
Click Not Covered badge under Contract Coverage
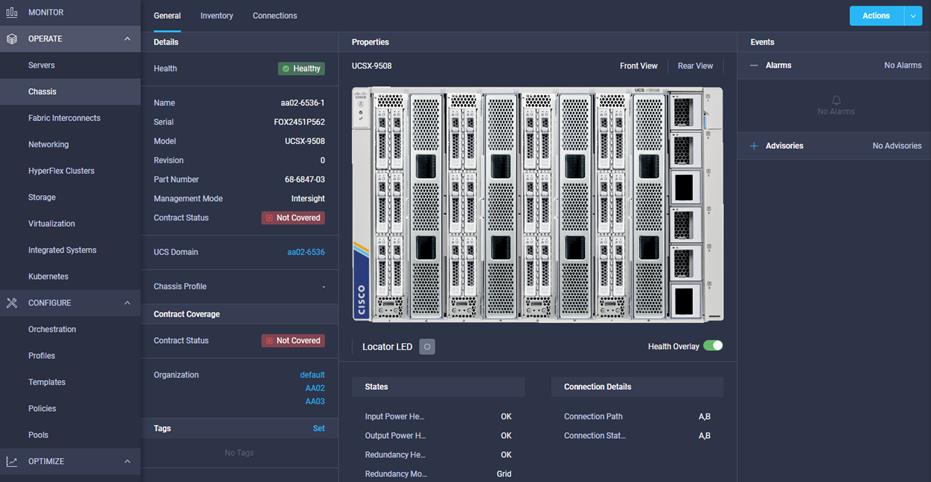click(293, 341)
